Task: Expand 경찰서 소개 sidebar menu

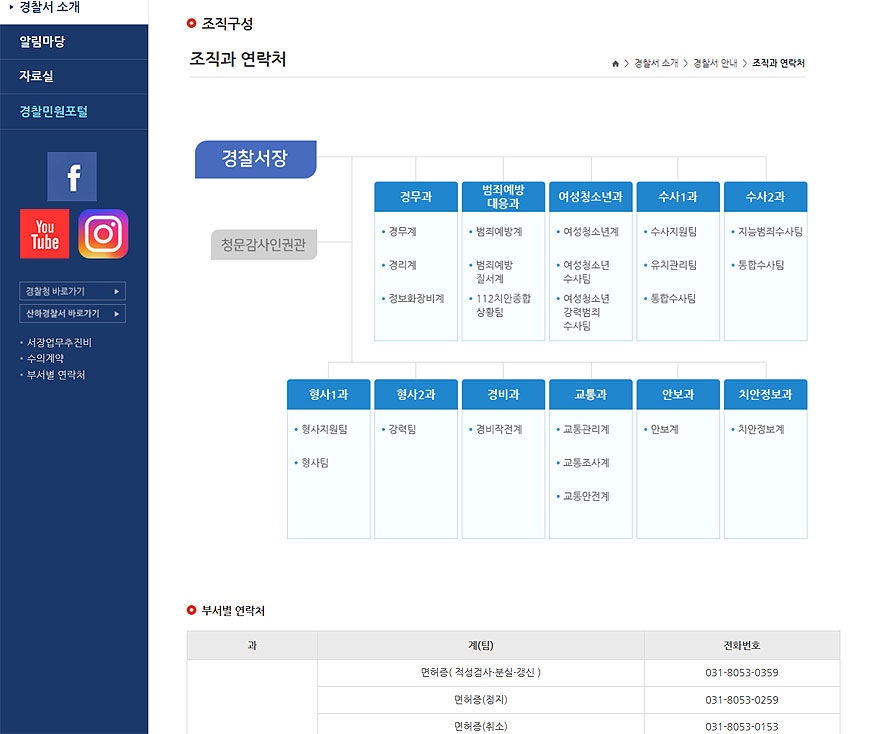Action: pos(50,8)
